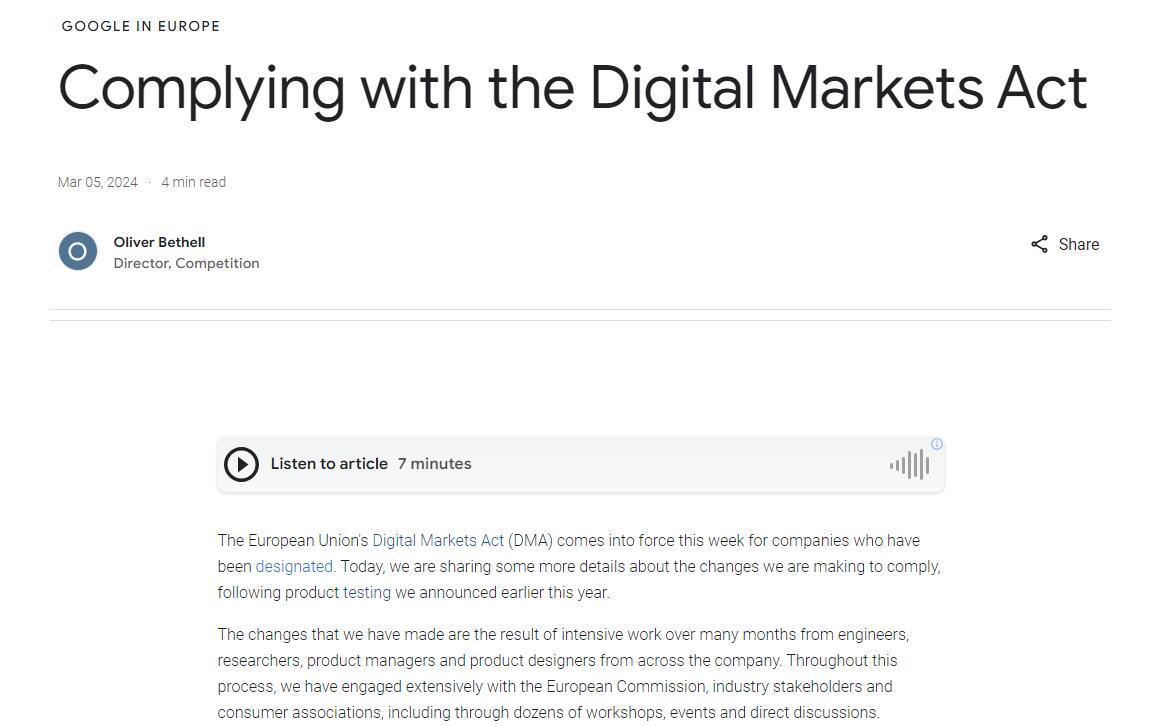Click the "7 minutes" duration text
The image size is (1150, 726).
click(434, 464)
